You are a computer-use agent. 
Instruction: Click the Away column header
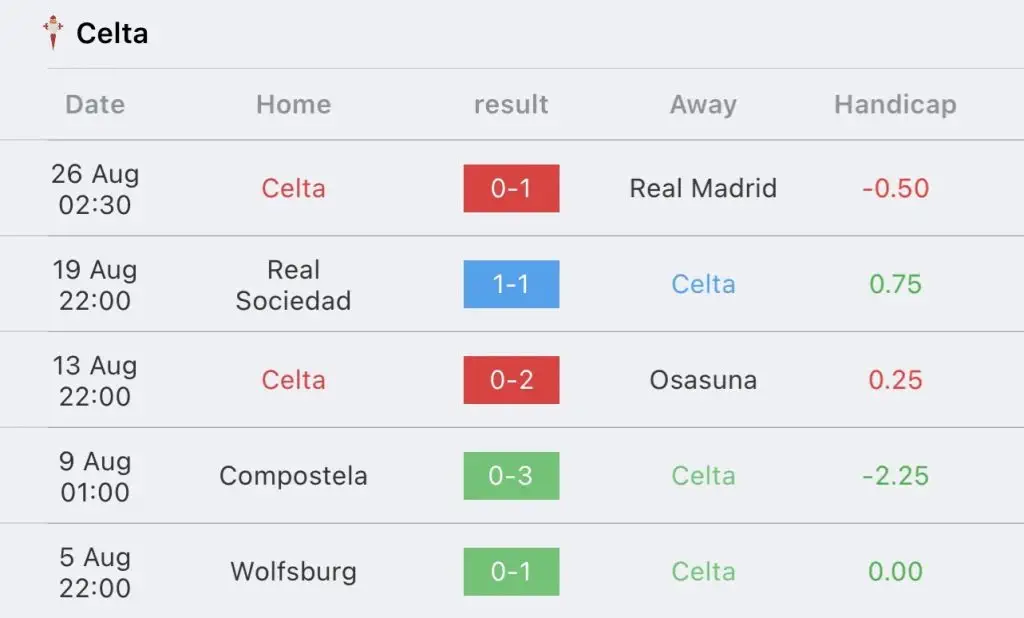(x=703, y=105)
